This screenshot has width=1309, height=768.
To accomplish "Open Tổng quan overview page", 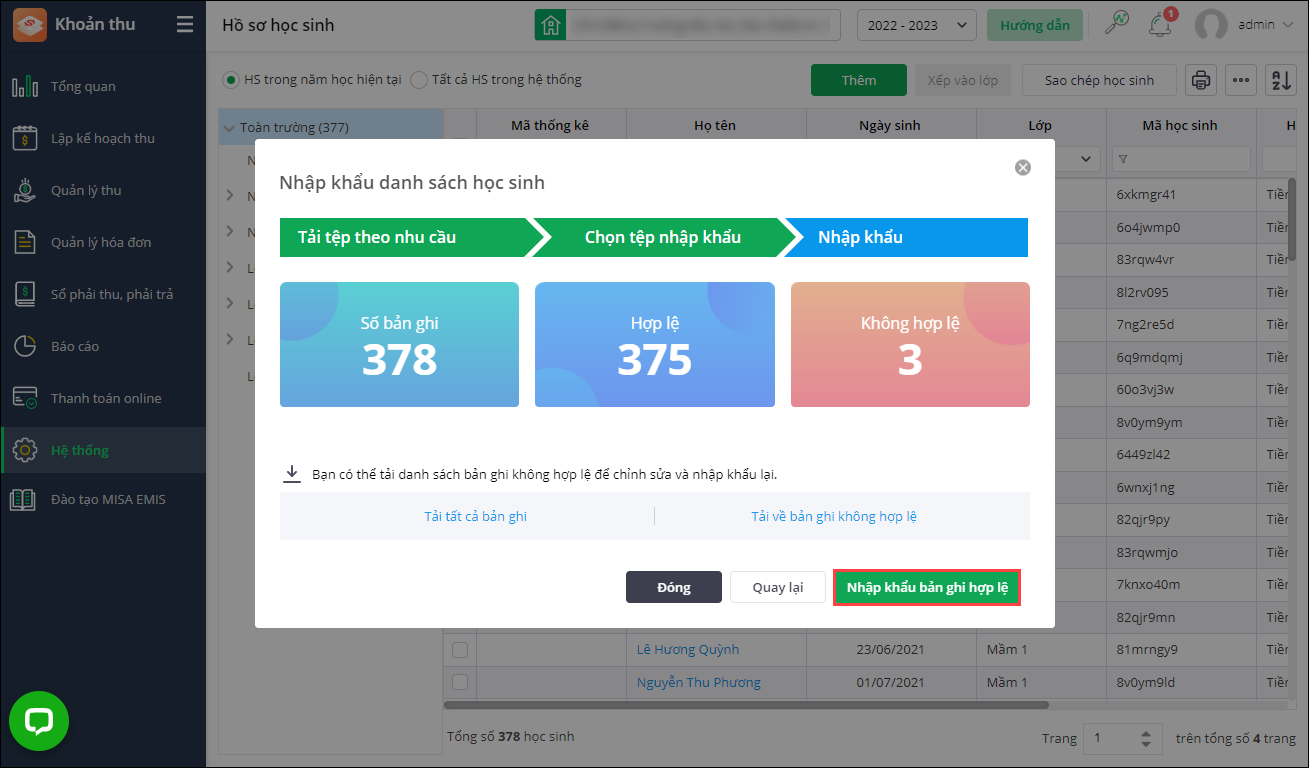I will tap(83, 86).
